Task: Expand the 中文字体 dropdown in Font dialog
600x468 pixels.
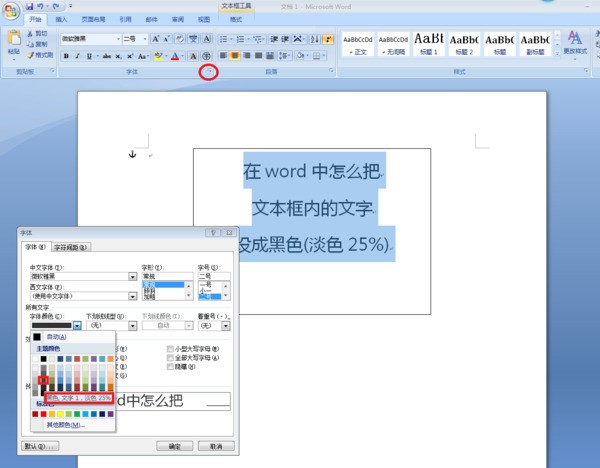Action: [x=132, y=277]
